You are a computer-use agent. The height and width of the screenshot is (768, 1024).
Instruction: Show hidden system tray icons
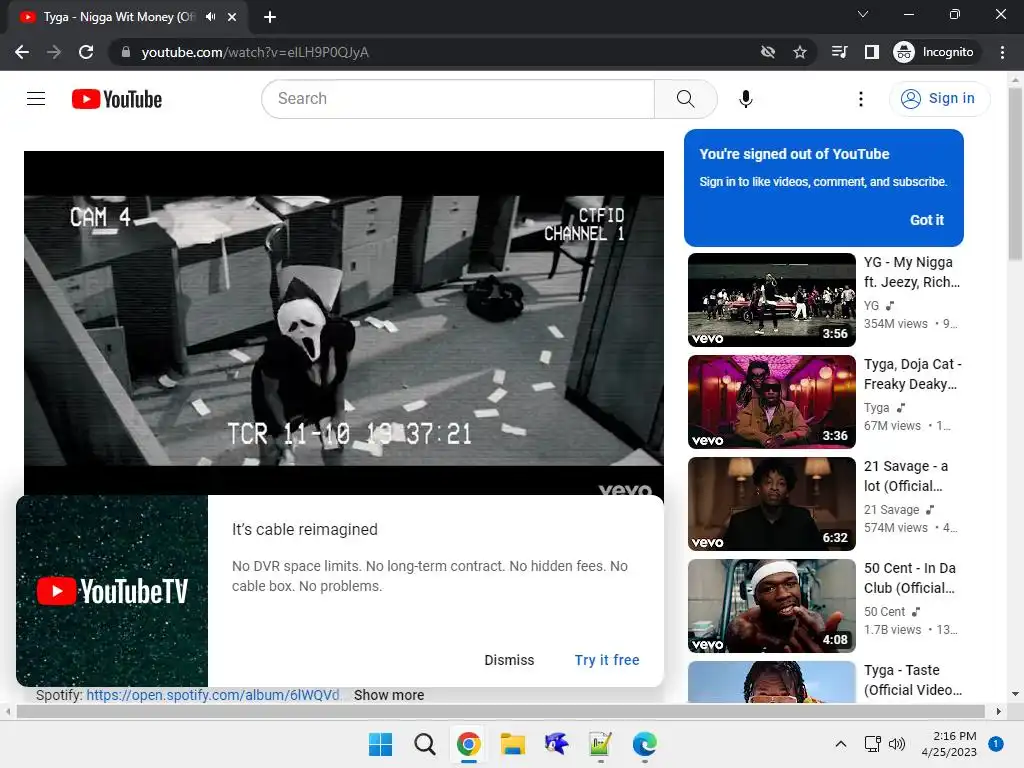pos(841,744)
